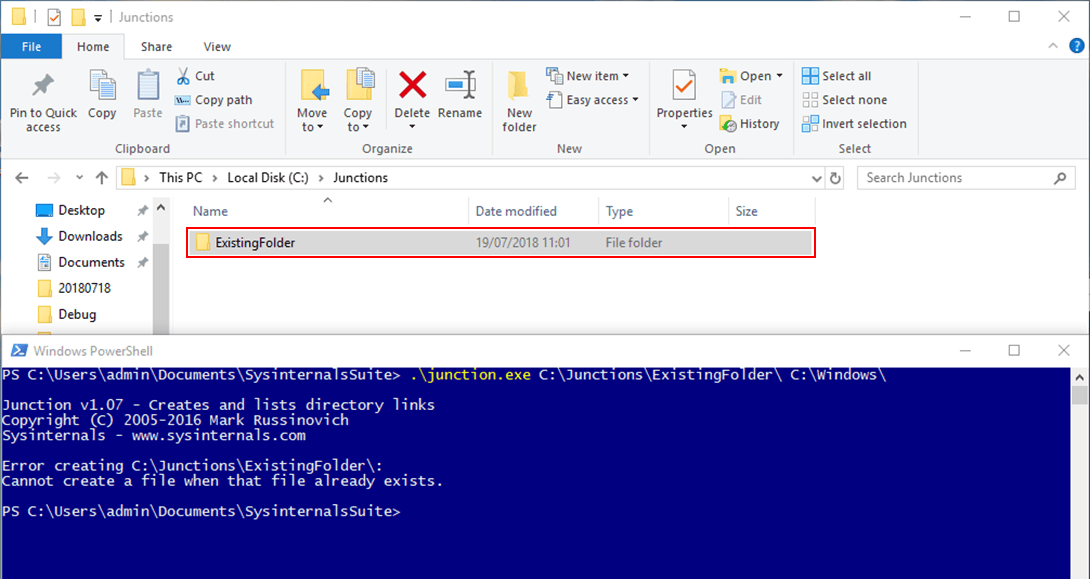The width and height of the screenshot is (1090, 579).
Task: Expand the Move to dropdown
Action: tap(312, 127)
